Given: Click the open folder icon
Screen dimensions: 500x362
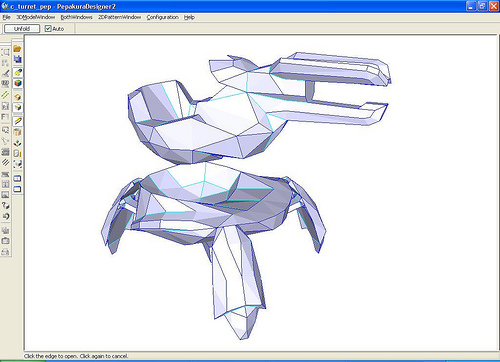Looking at the screenshot, I should click(x=17, y=49).
